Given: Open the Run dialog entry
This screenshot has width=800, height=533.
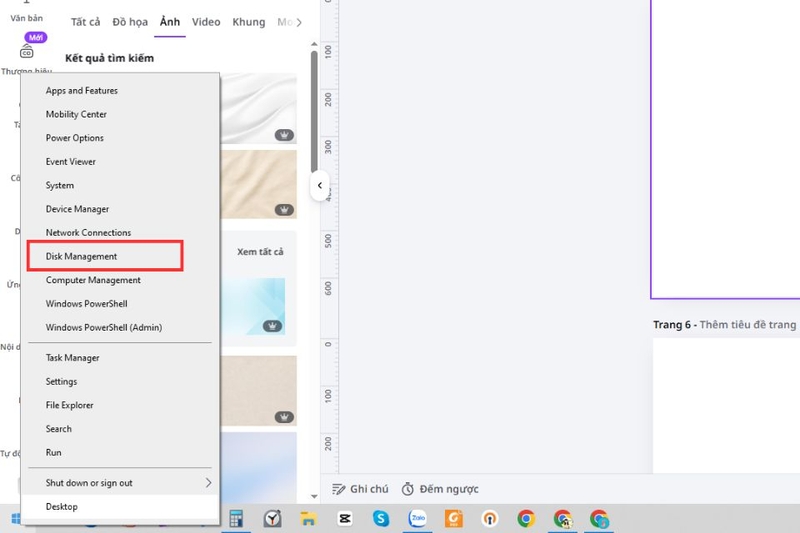Looking at the screenshot, I should [x=54, y=452].
